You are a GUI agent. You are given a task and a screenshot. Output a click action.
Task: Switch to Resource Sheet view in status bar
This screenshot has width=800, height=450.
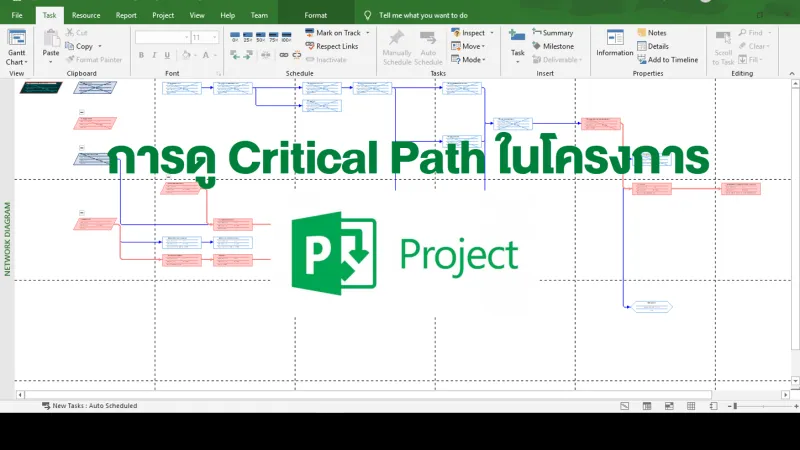pyautogui.click(x=691, y=406)
